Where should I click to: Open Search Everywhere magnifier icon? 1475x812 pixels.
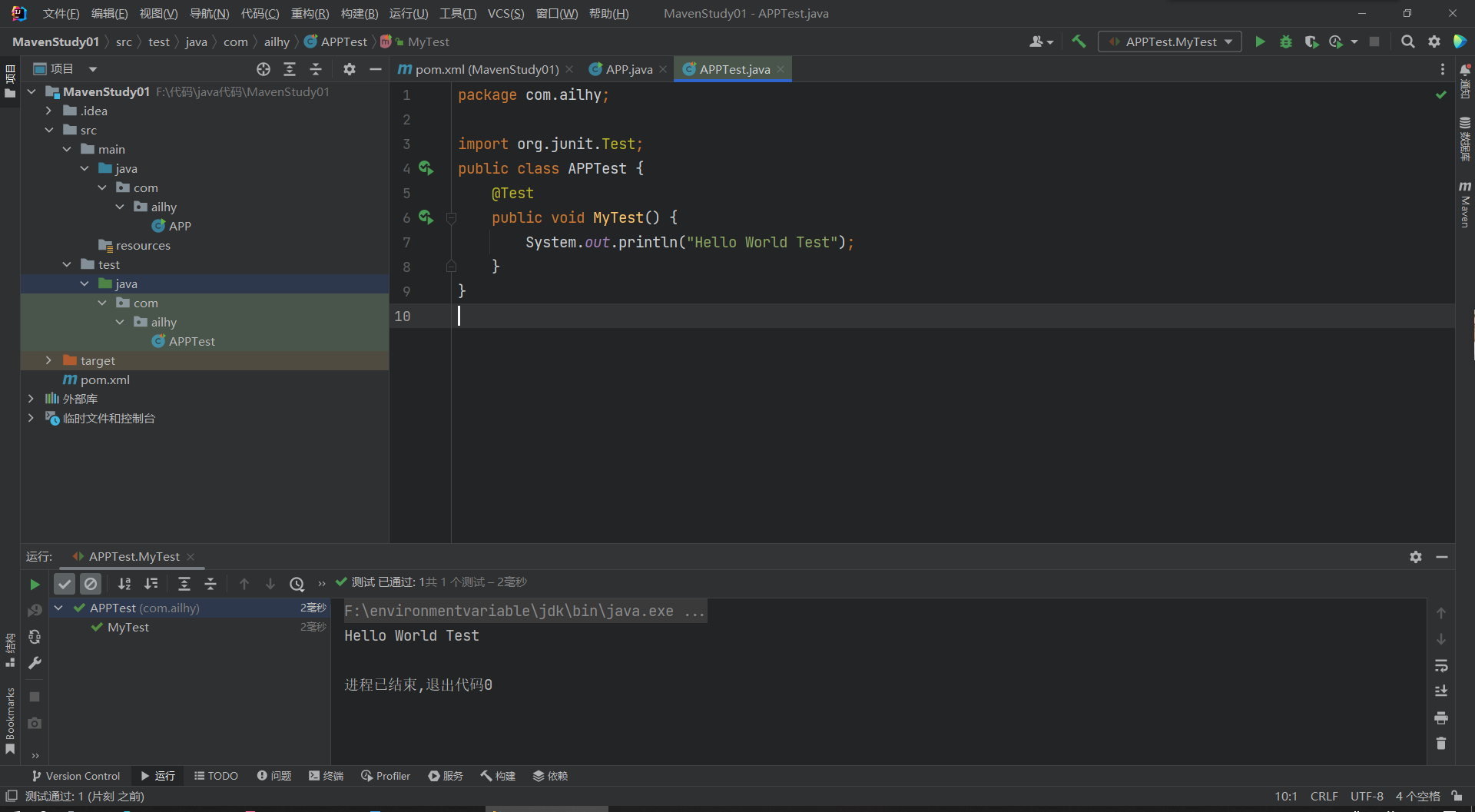(1407, 41)
